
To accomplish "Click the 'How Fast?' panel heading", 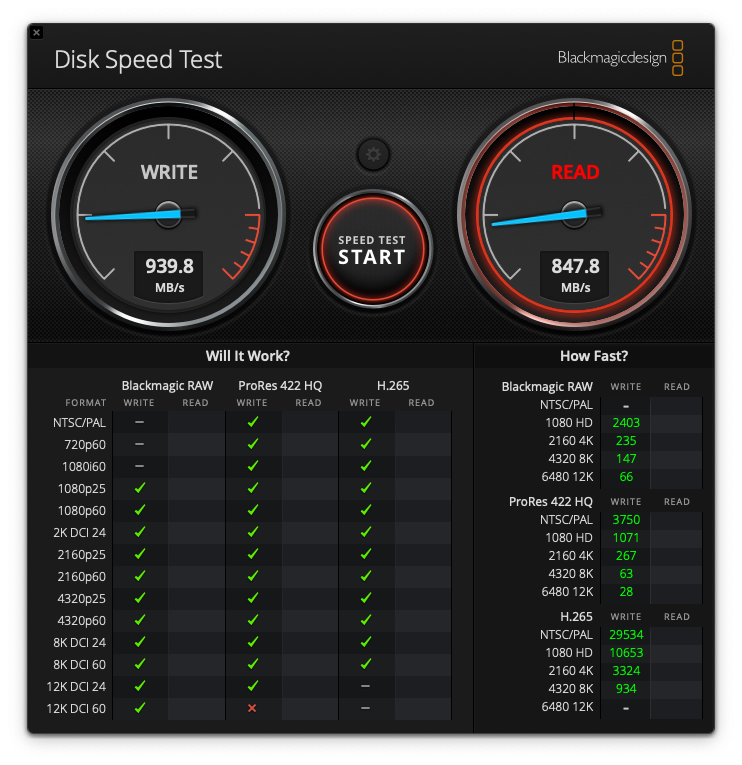I will [594, 356].
